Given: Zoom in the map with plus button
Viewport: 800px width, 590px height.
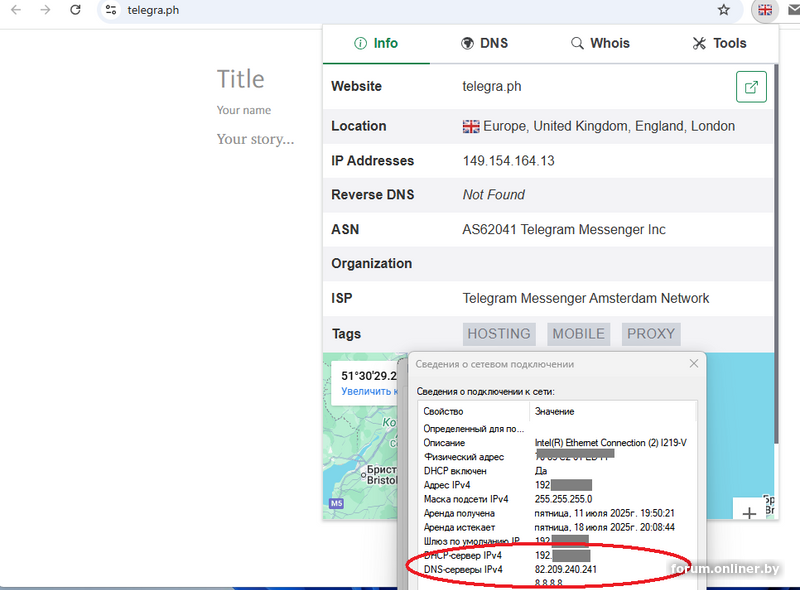Looking at the screenshot, I should coord(749,512).
